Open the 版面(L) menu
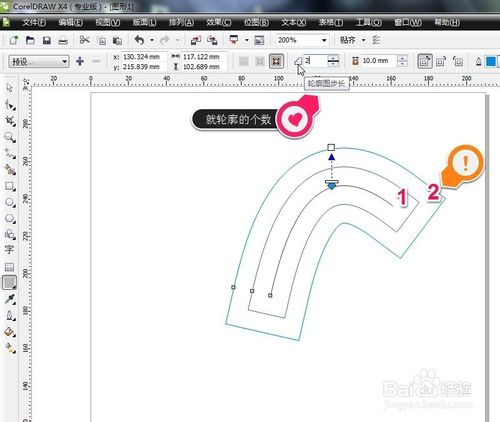The height and width of the screenshot is (422, 500). 144,23
